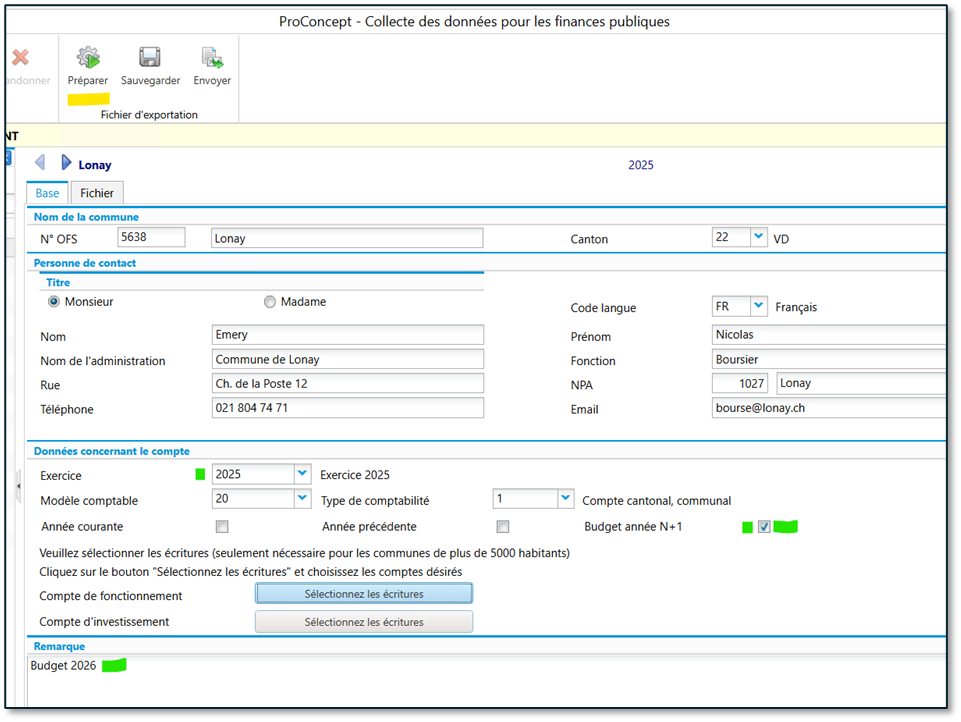Click the Envoyer send icon

(212, 58)
